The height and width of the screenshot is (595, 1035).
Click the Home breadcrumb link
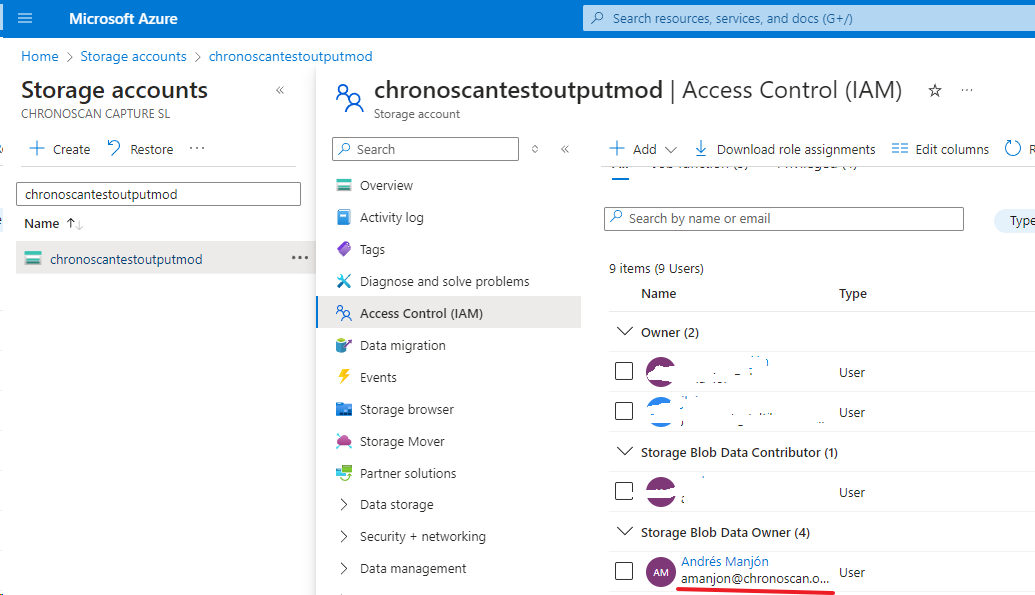click(x=40, y=56)
